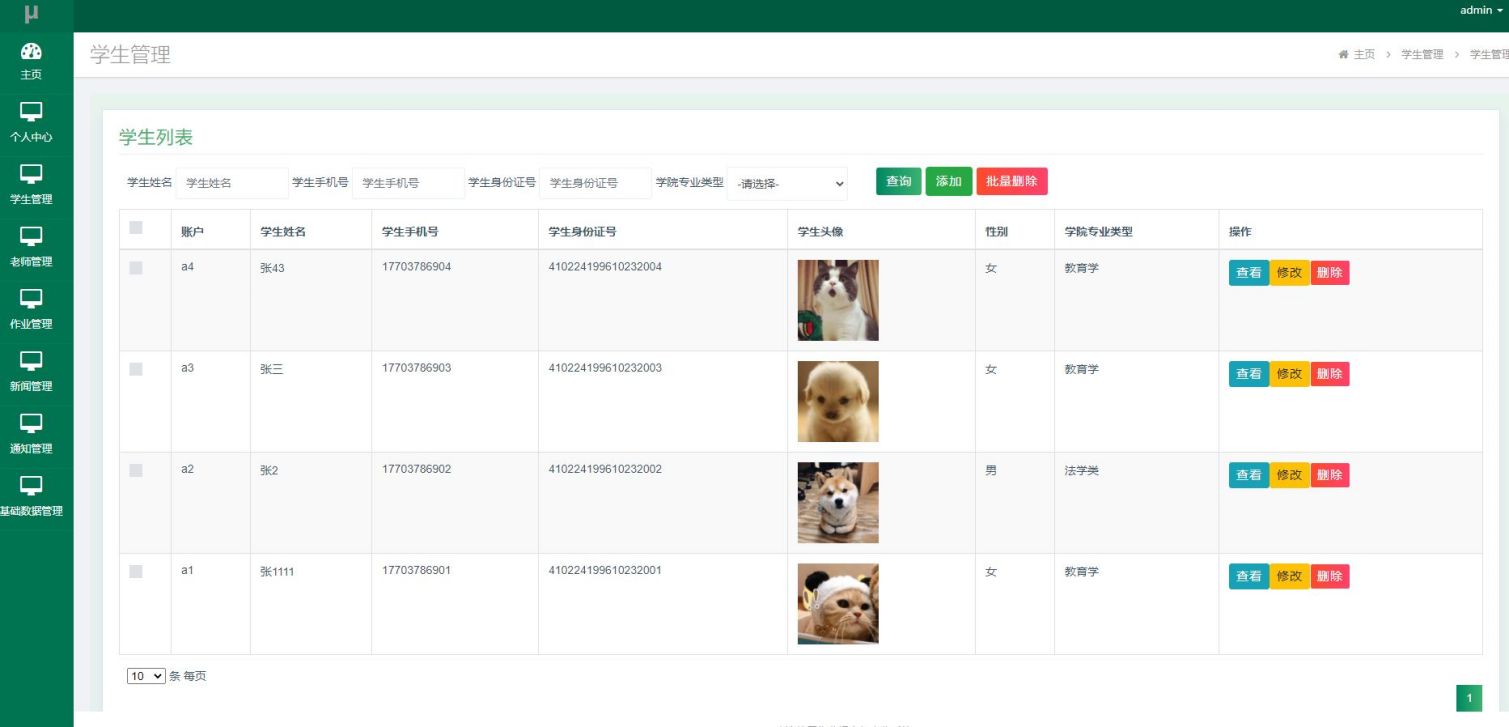Click the 学生手机号 column header
Screen dimensions: 1509x727
pos(410,232)
